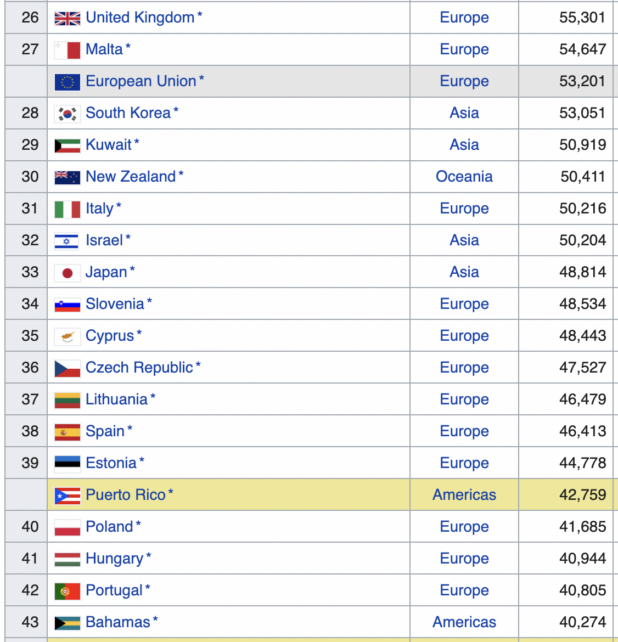Click the Malta flag icon
Screen dimensions: 618x642
[67, 50]
